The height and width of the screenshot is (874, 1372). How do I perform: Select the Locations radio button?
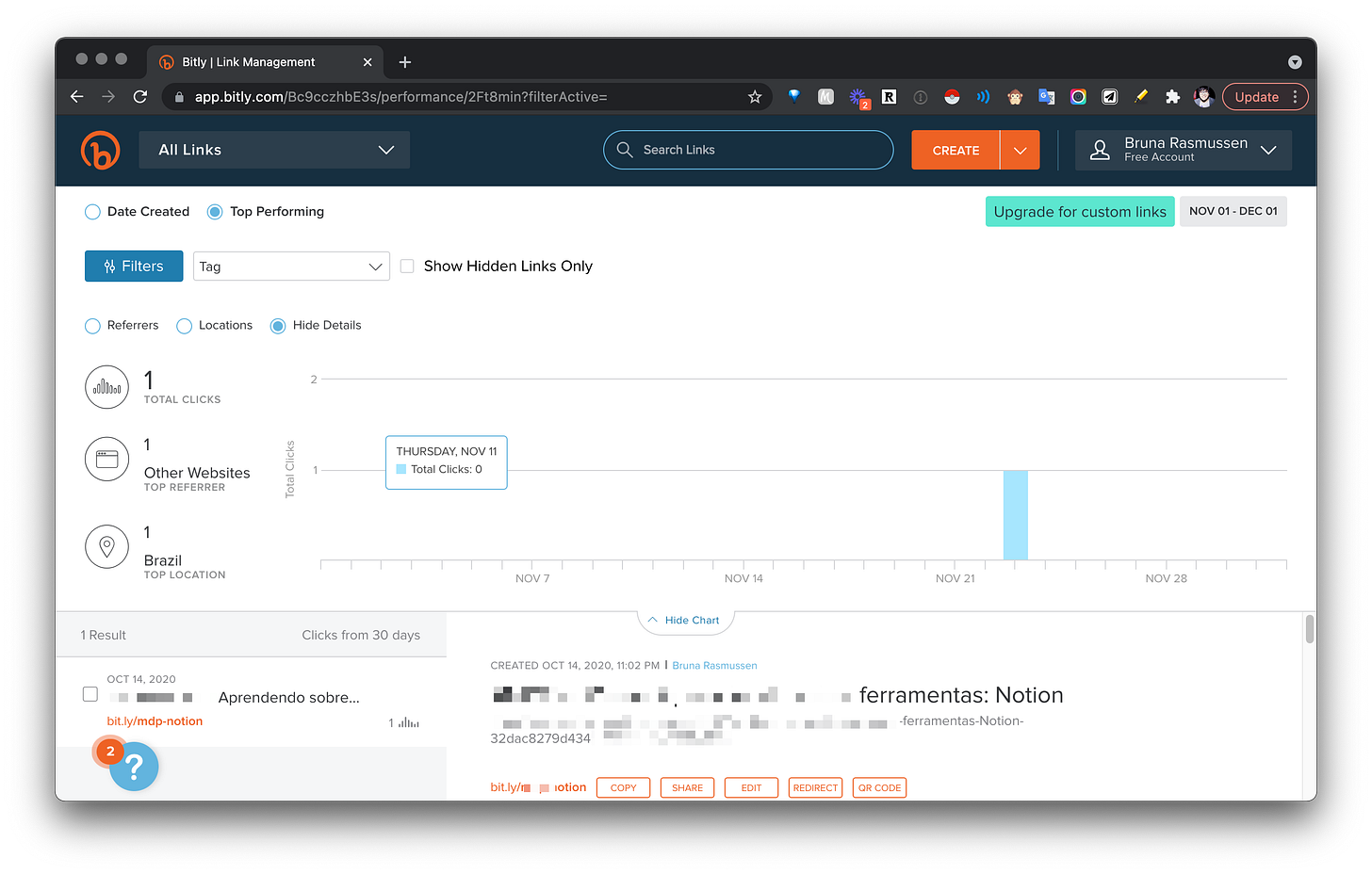point(184,326)
